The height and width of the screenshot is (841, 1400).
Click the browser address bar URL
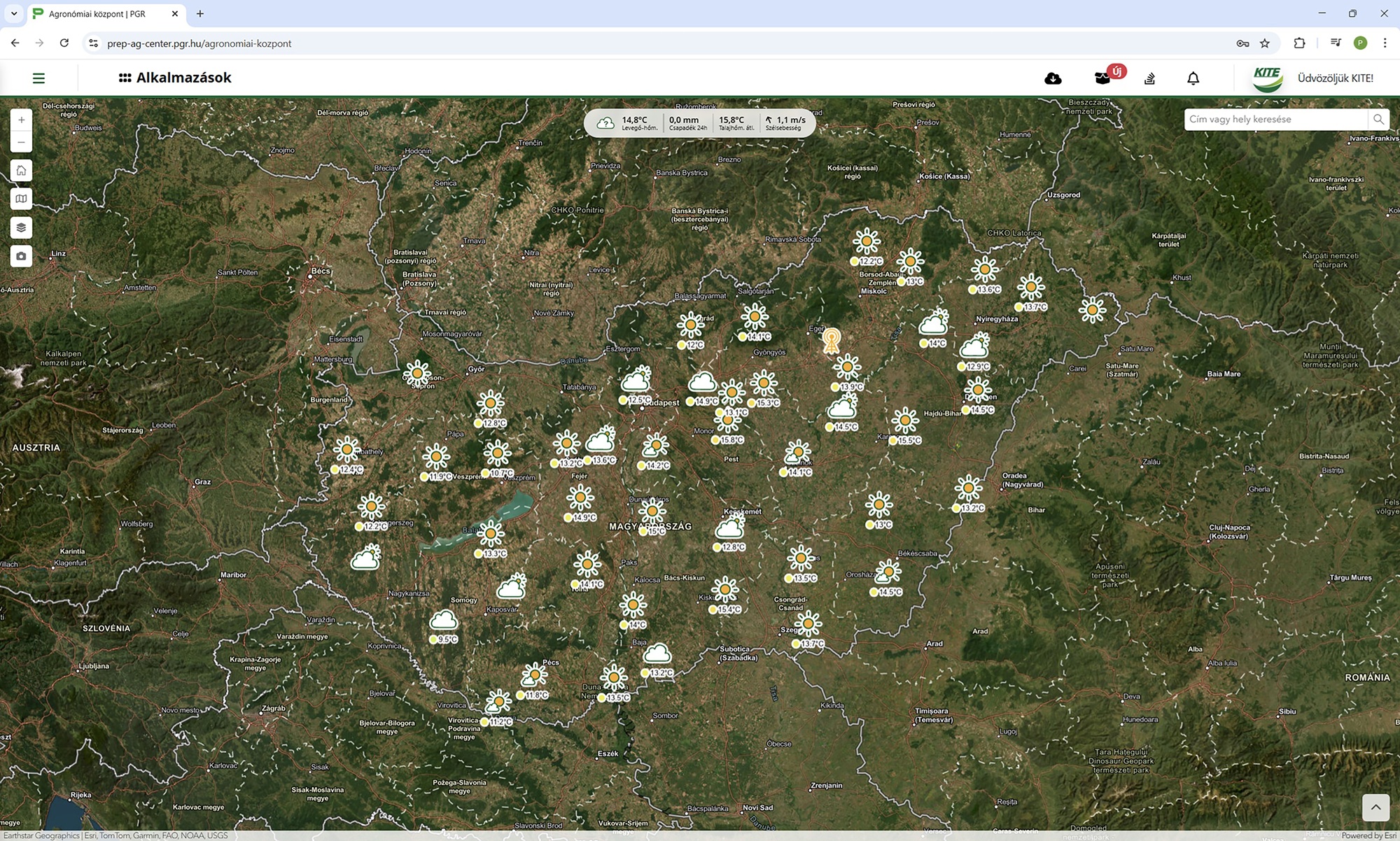(x=199, y=43)
